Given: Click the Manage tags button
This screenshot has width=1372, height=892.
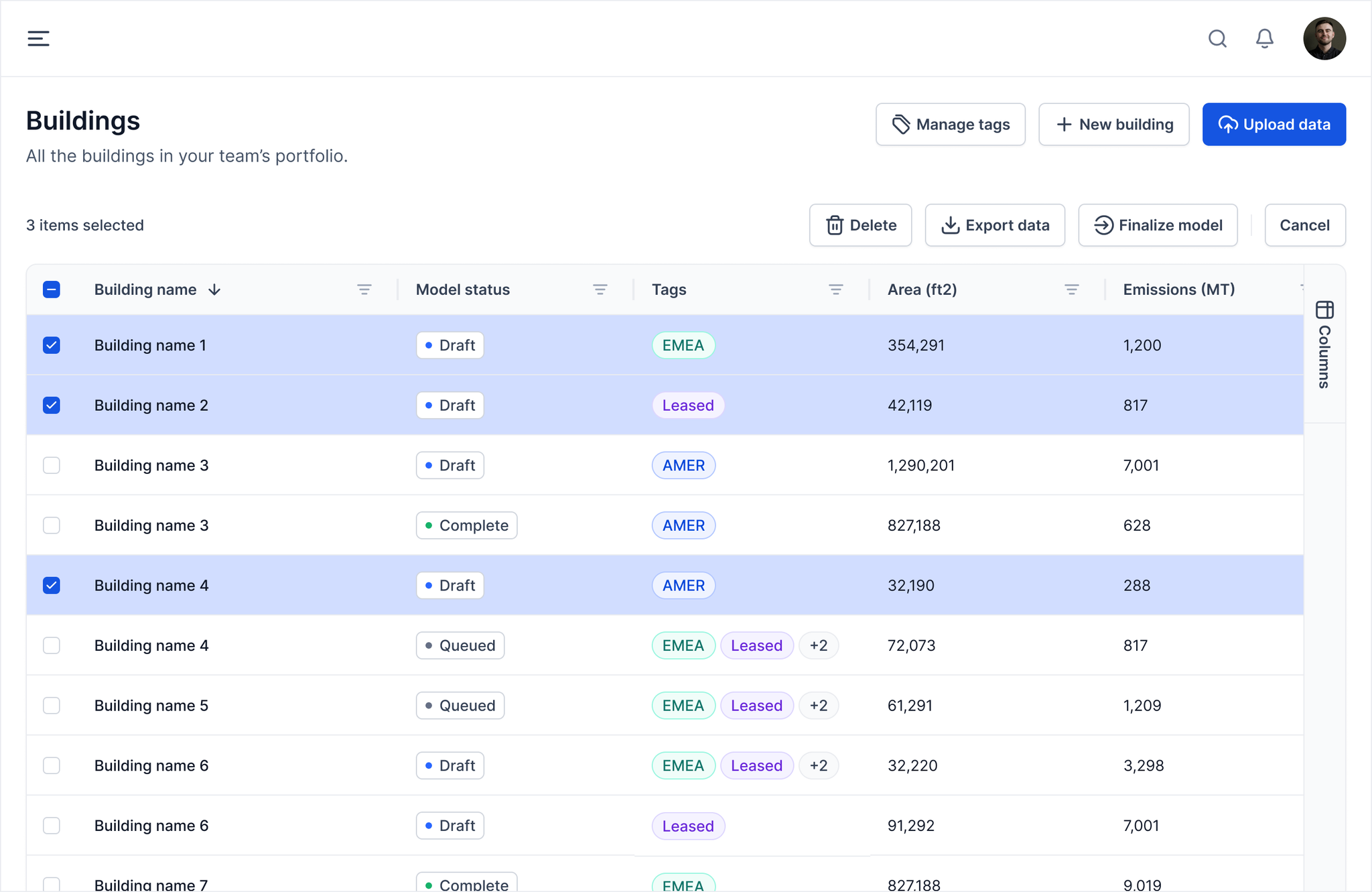Looking at the screenshot, I should tap(950, 124).
